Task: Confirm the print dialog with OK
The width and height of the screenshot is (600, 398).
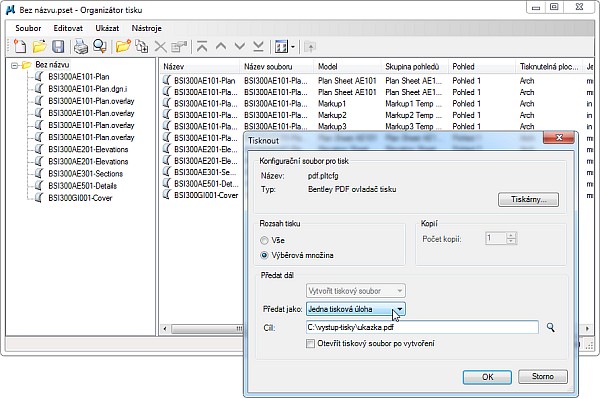Action: pyautogui.click(x=487, y=377)
